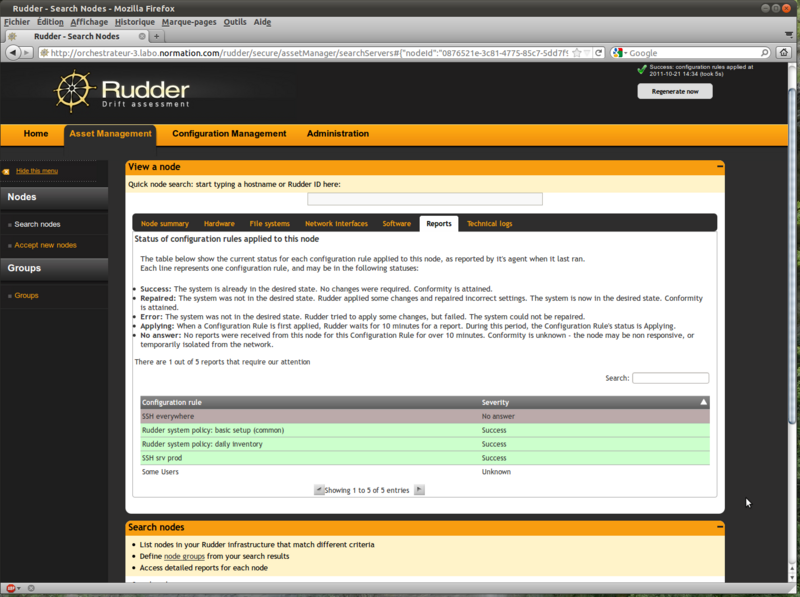
Task: Open the Affichage menu
Action: [x=89, y=22]
